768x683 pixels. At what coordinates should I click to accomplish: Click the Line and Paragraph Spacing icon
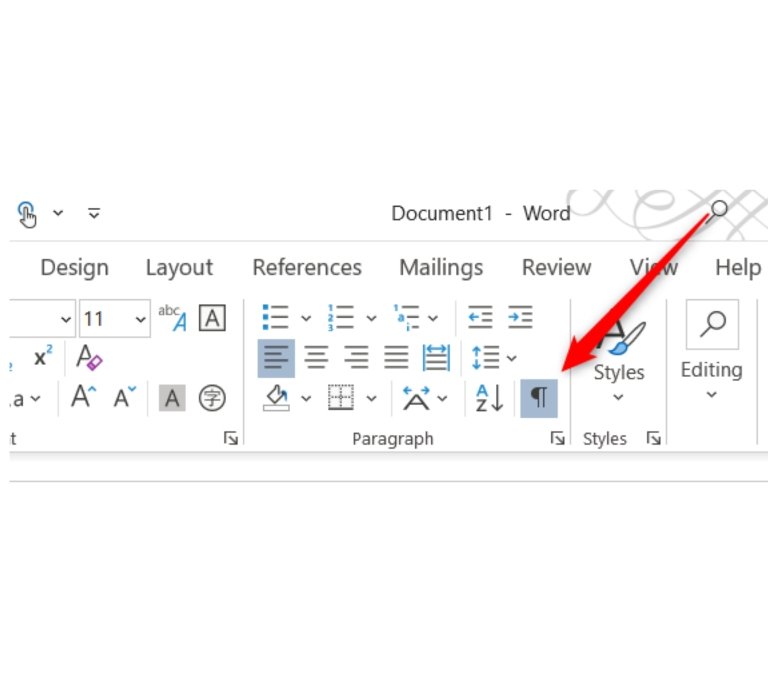click(485, 358)
